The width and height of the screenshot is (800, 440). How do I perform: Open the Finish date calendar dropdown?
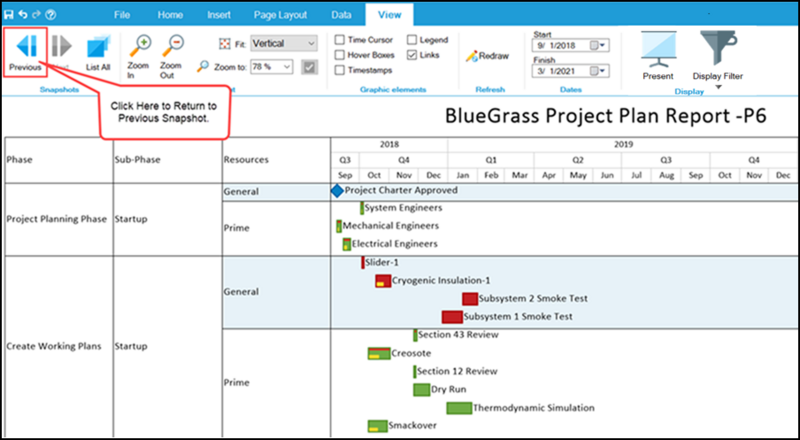598,71
